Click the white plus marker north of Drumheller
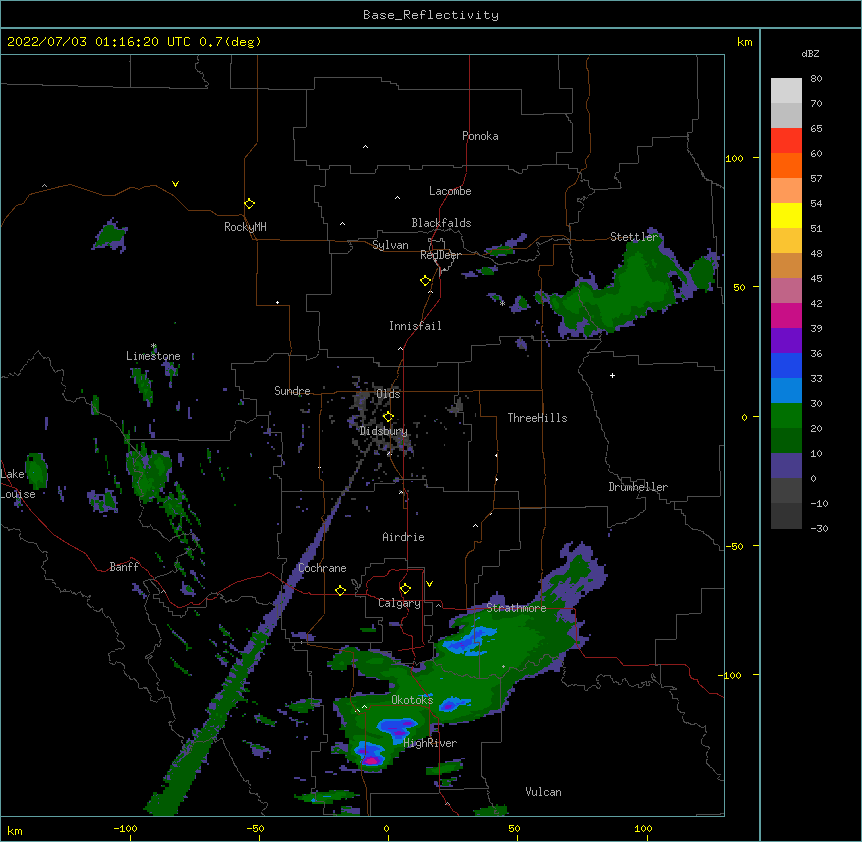This screenshot has width=862, height=842. 612,375
